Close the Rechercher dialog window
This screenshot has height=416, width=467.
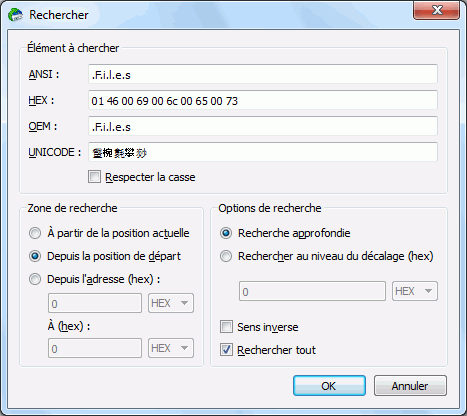(436, 10)
